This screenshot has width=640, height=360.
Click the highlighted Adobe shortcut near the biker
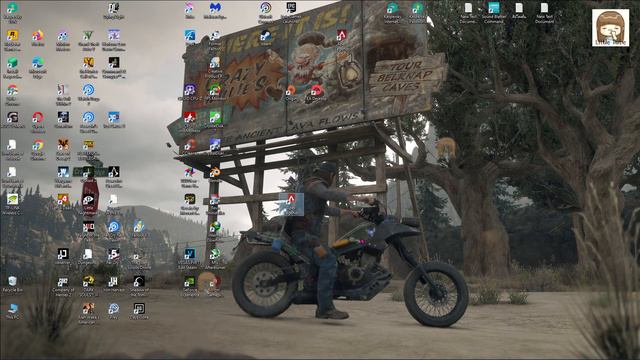pyautogui.click(x=291, y=204)
